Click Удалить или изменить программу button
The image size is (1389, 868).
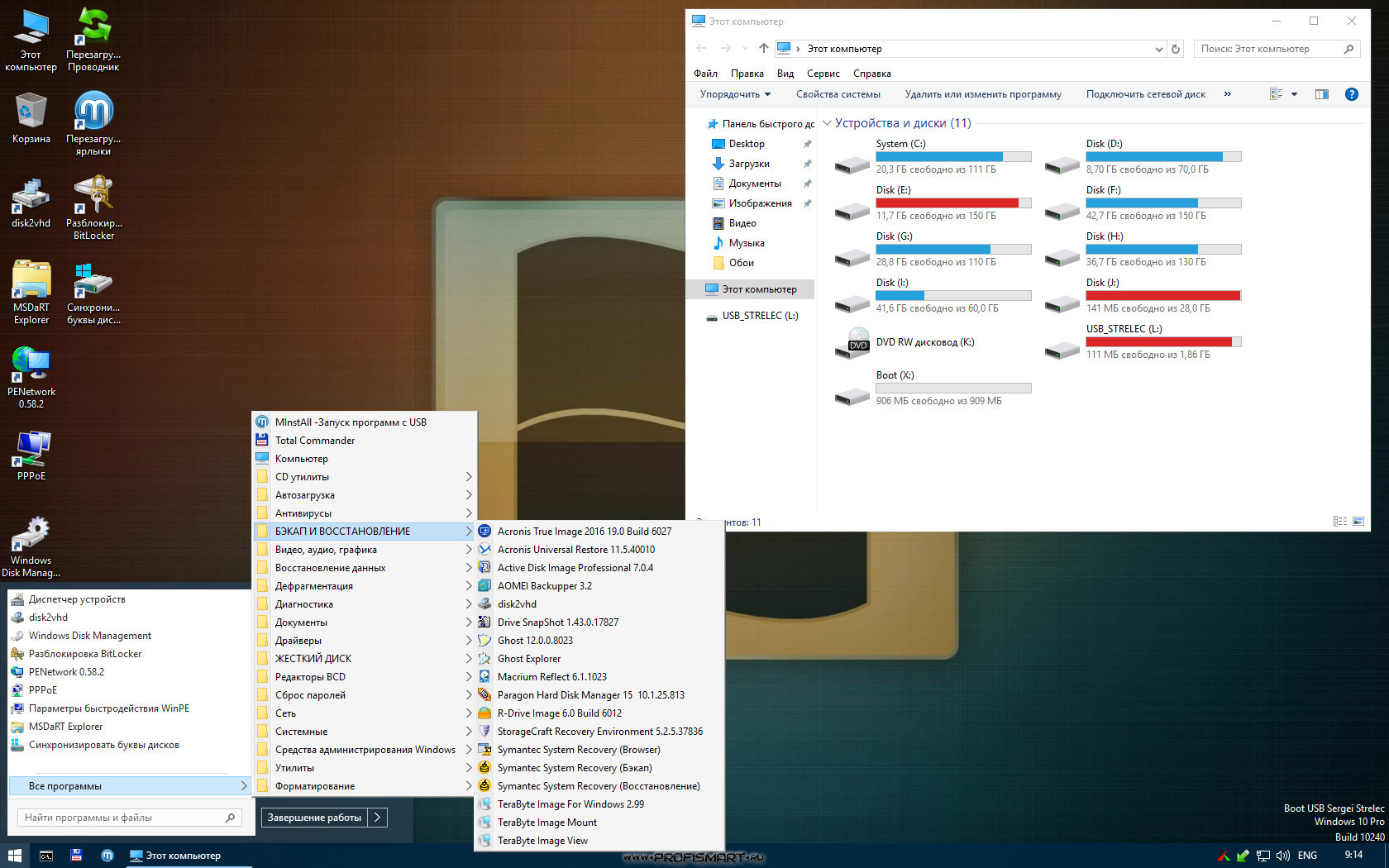[983, 94]
